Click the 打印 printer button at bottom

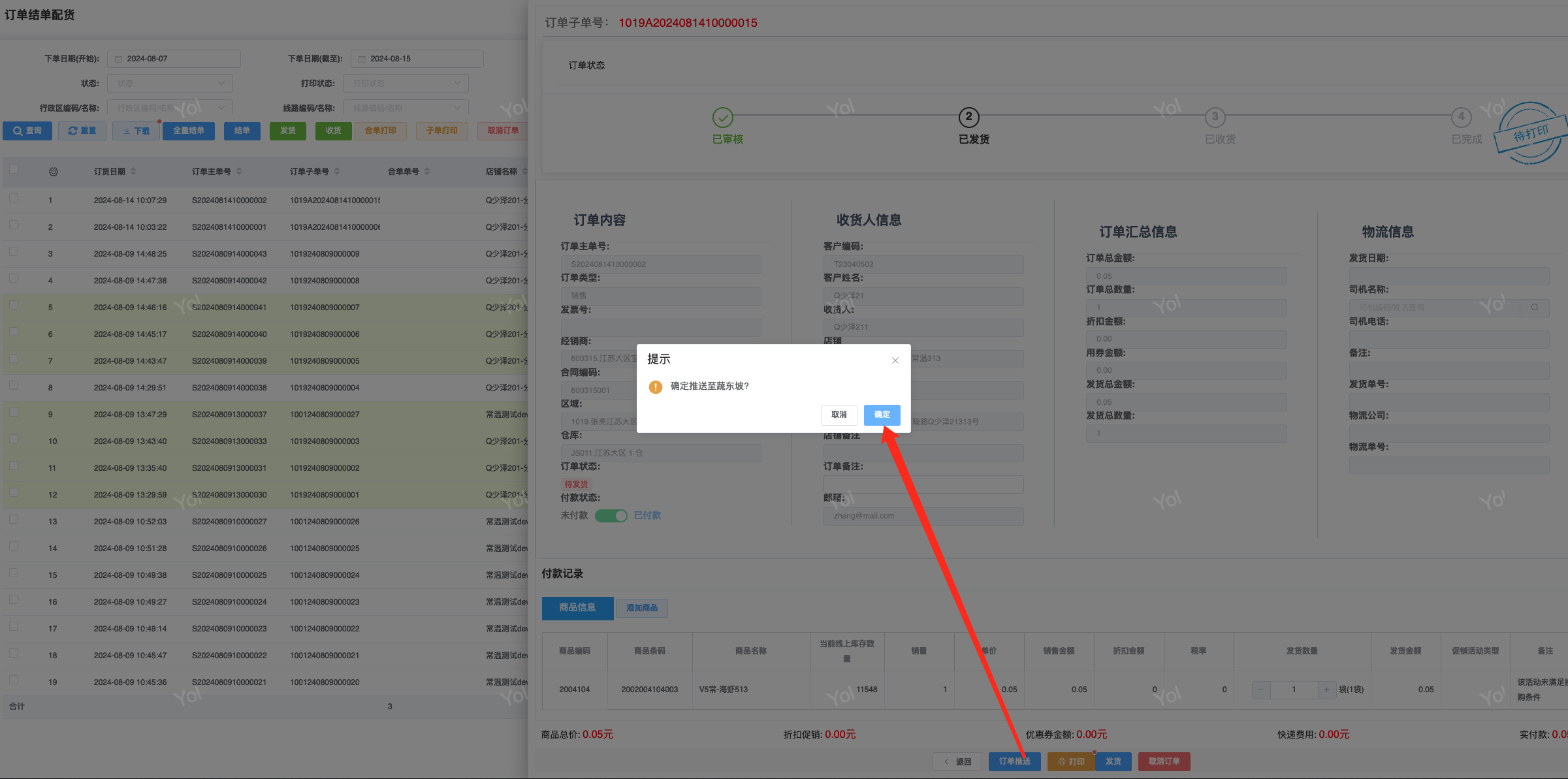[x=1071, y=761]
